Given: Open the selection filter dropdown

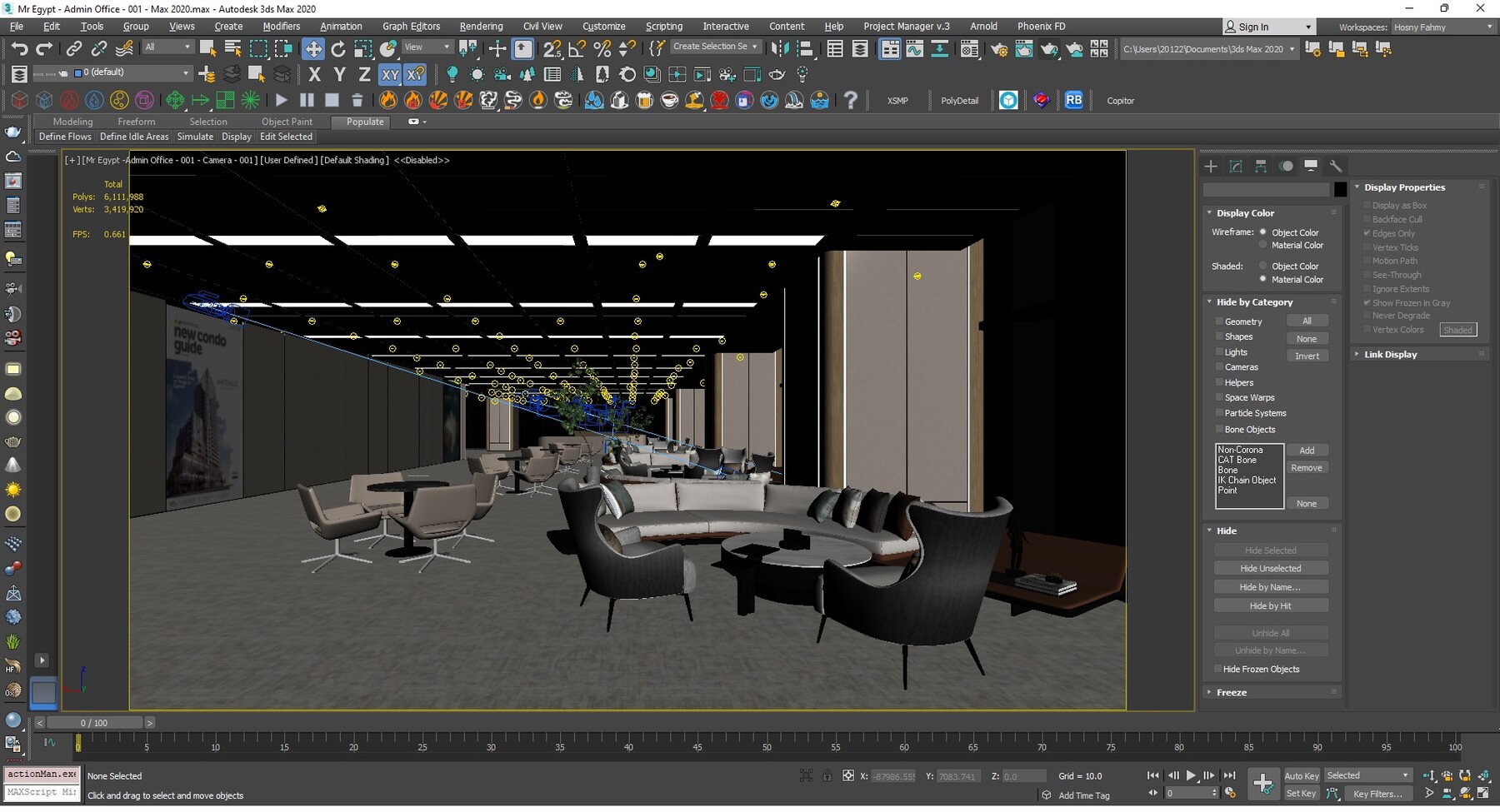Looking at the screenshot, I should [x=167, y=47].
